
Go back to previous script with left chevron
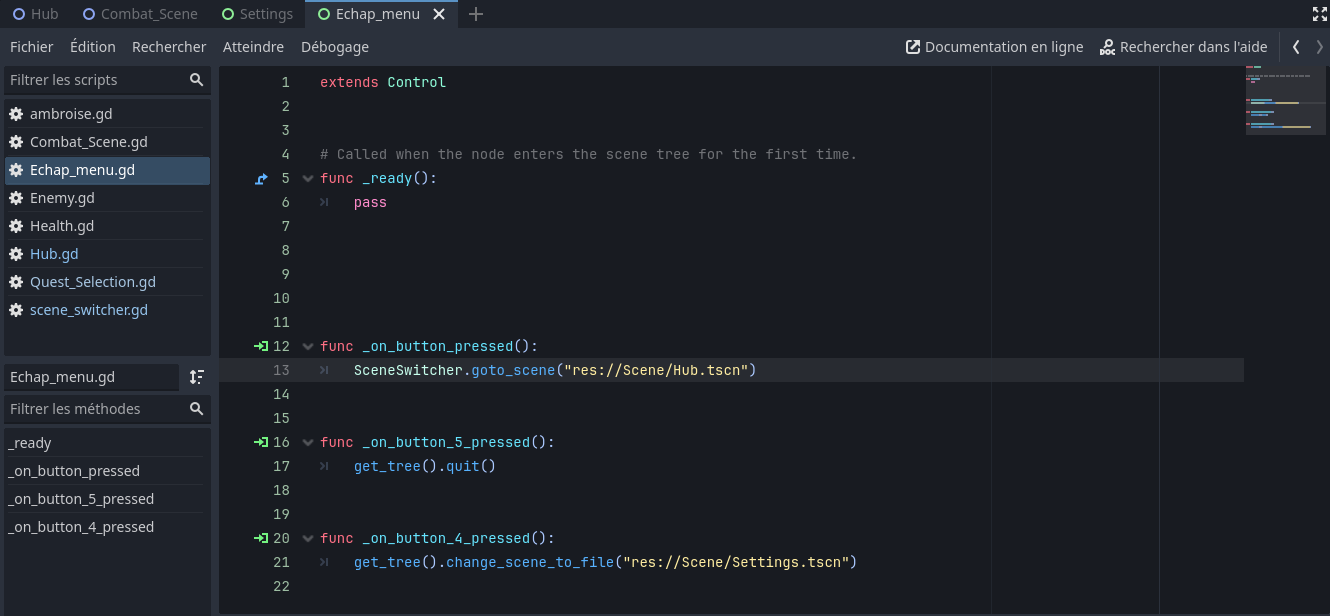point(1296,47)
